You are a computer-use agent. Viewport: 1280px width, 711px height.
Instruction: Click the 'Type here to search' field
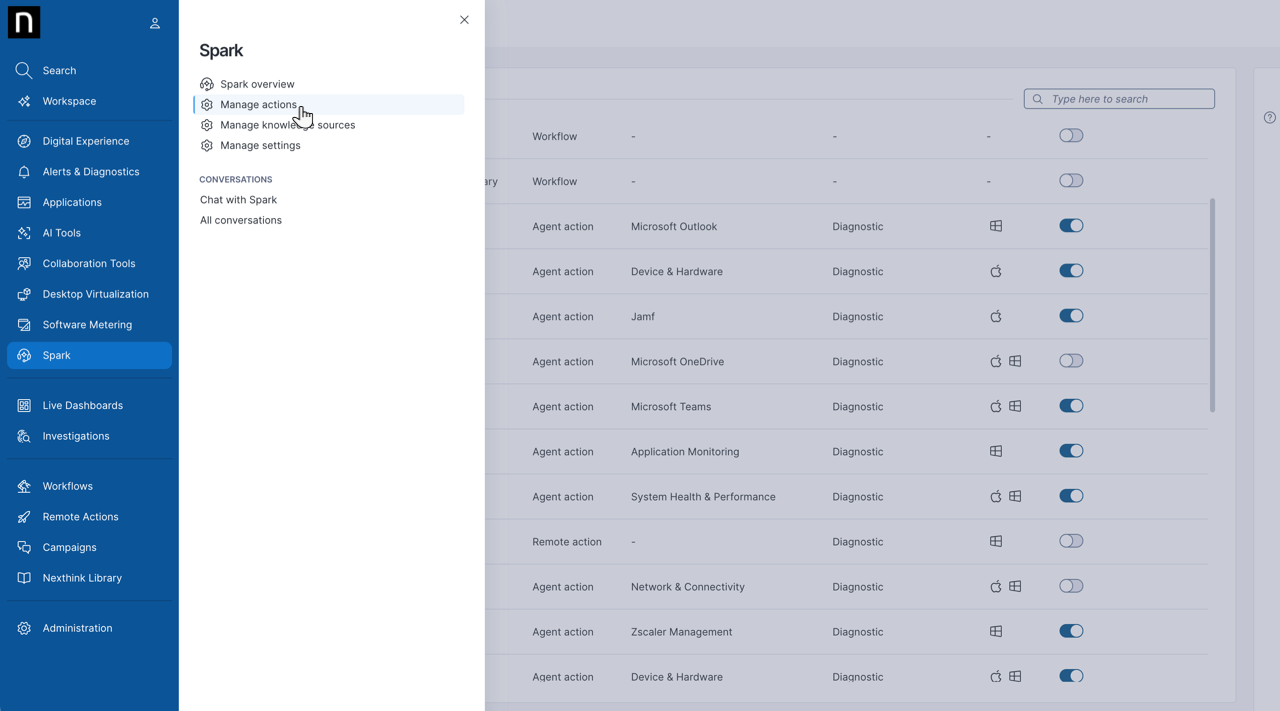[x=1127, y=99]
